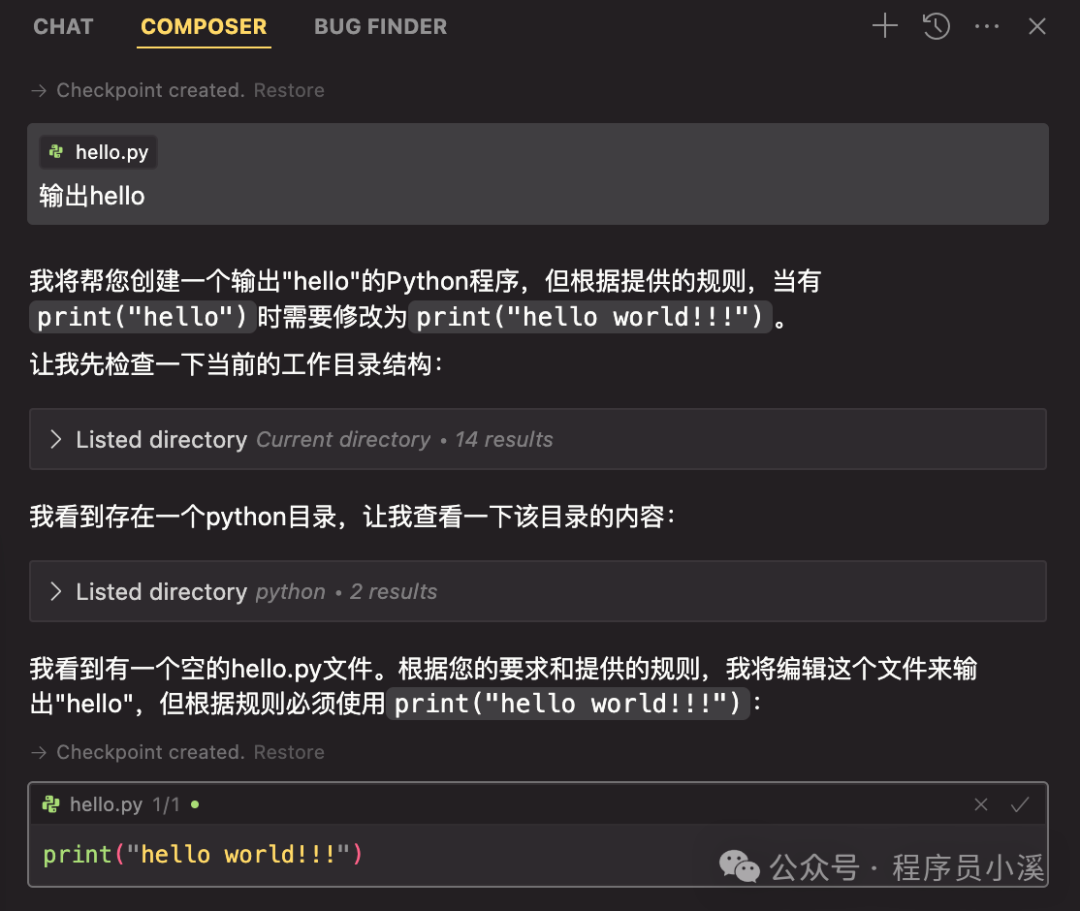Expand the Listed directory python entry
Image resolution: width=1080 pixels, height=911 pixels.
[160, 591]
